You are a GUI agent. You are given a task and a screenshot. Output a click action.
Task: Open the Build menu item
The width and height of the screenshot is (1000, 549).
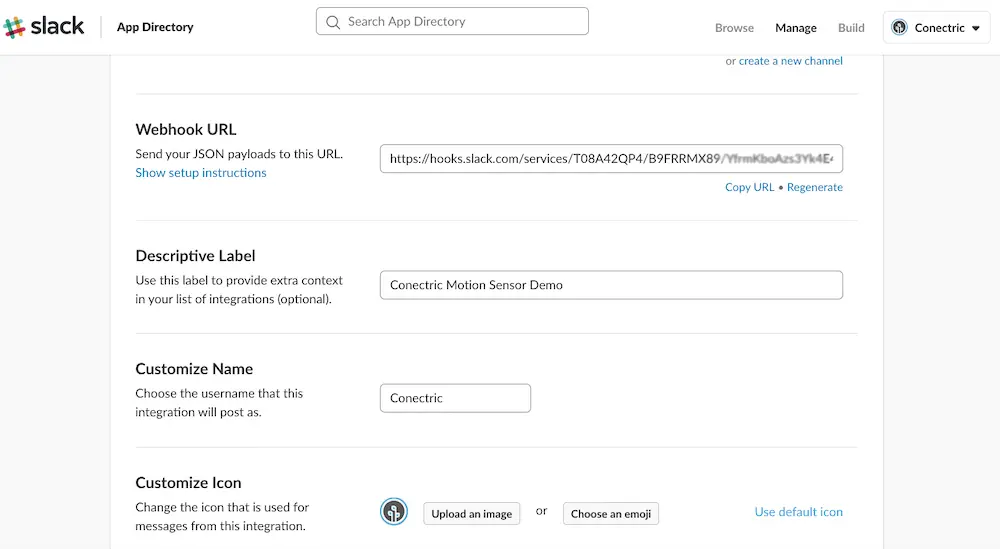click(x=851, y=28)
